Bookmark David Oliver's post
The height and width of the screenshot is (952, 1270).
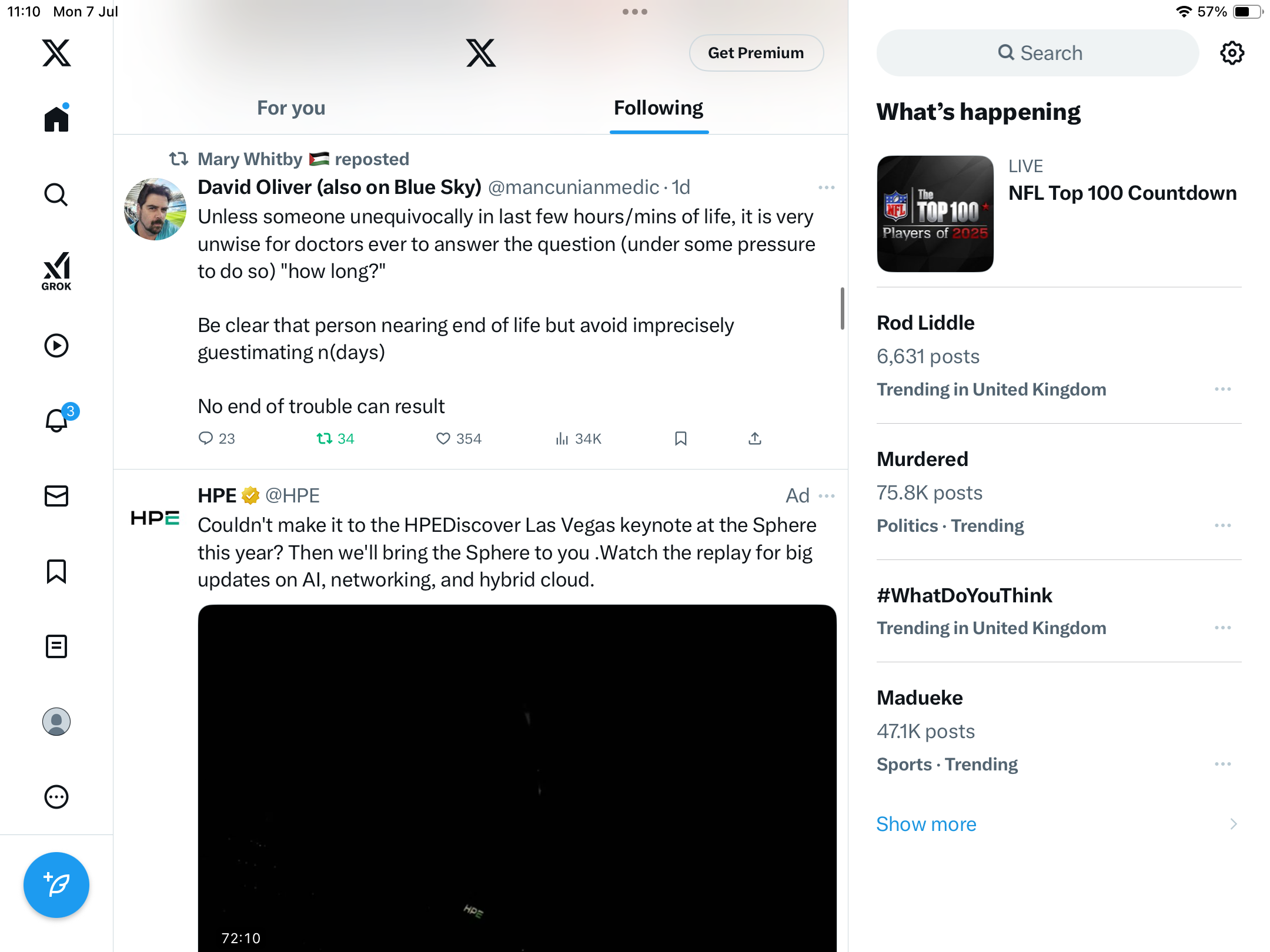[x=681, y=438]
